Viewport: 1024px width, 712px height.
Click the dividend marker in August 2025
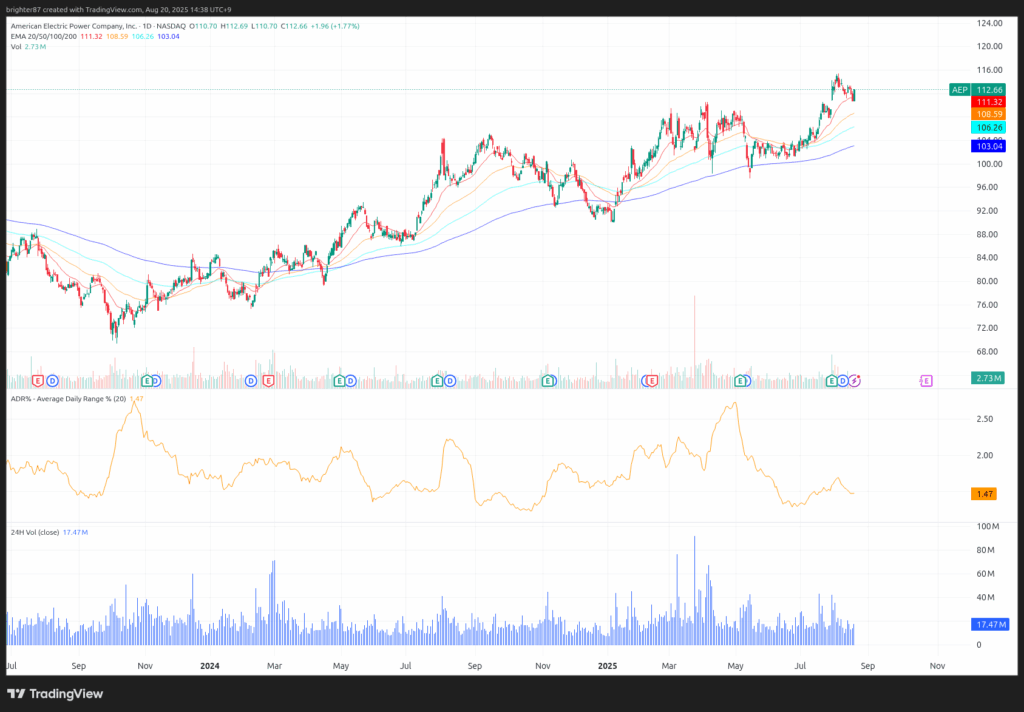(843, 381)
